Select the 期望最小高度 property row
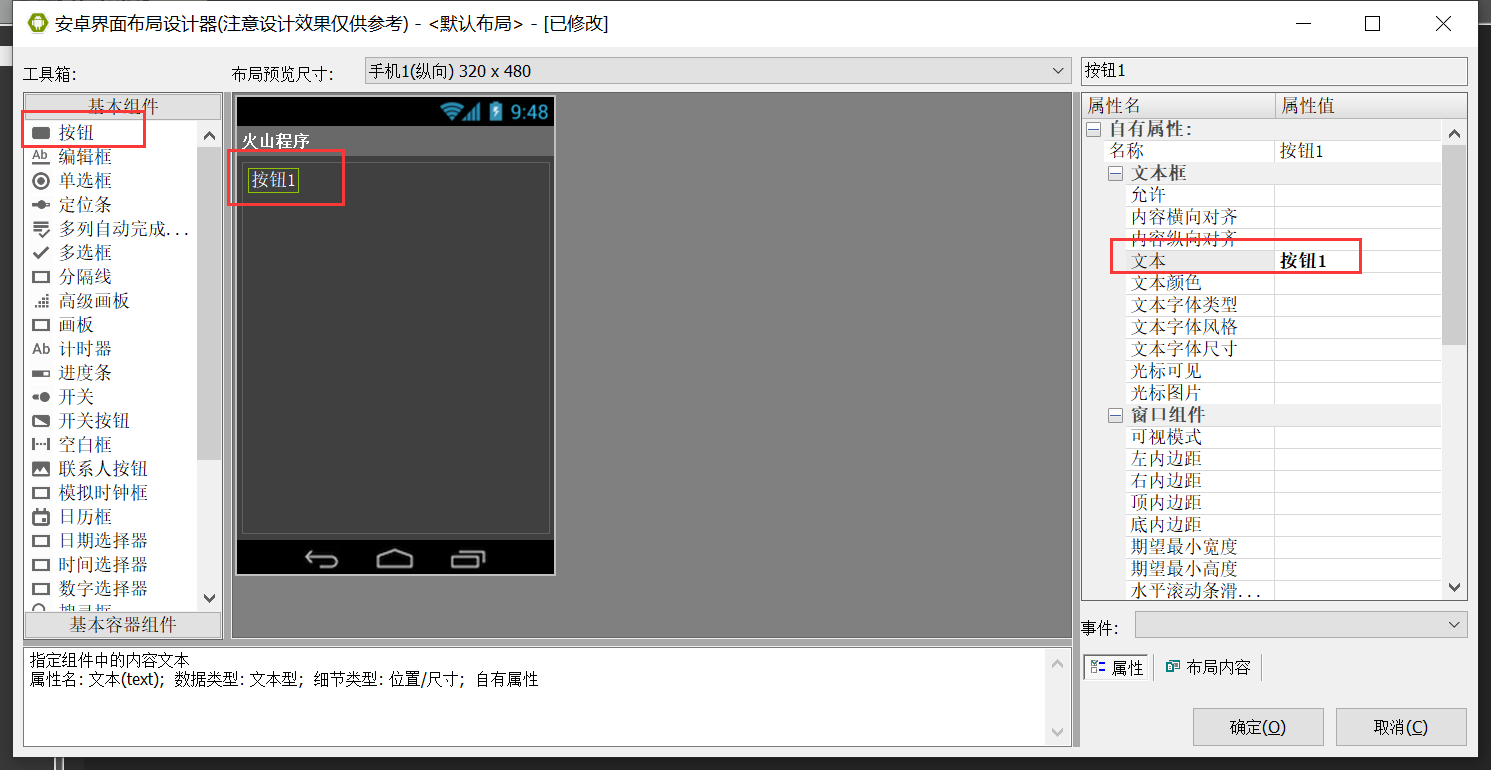 [x=1284, y=569]
